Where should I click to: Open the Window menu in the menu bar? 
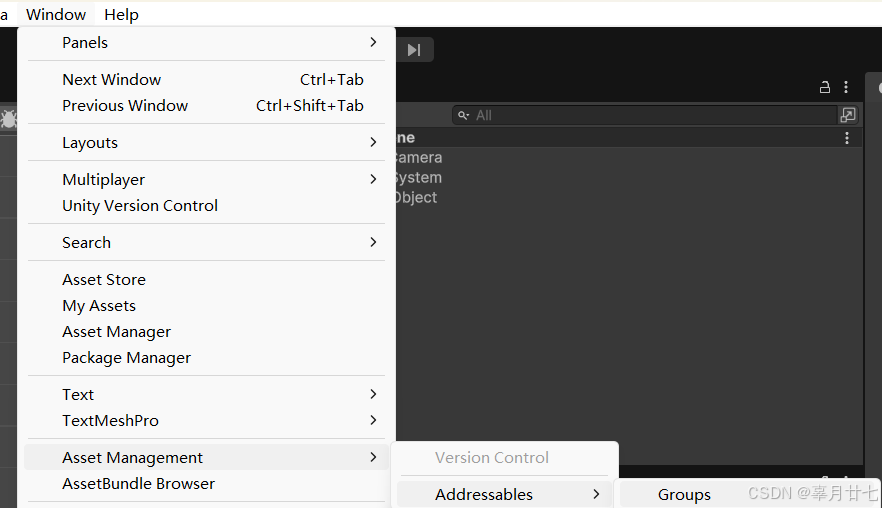coord(56,15)
